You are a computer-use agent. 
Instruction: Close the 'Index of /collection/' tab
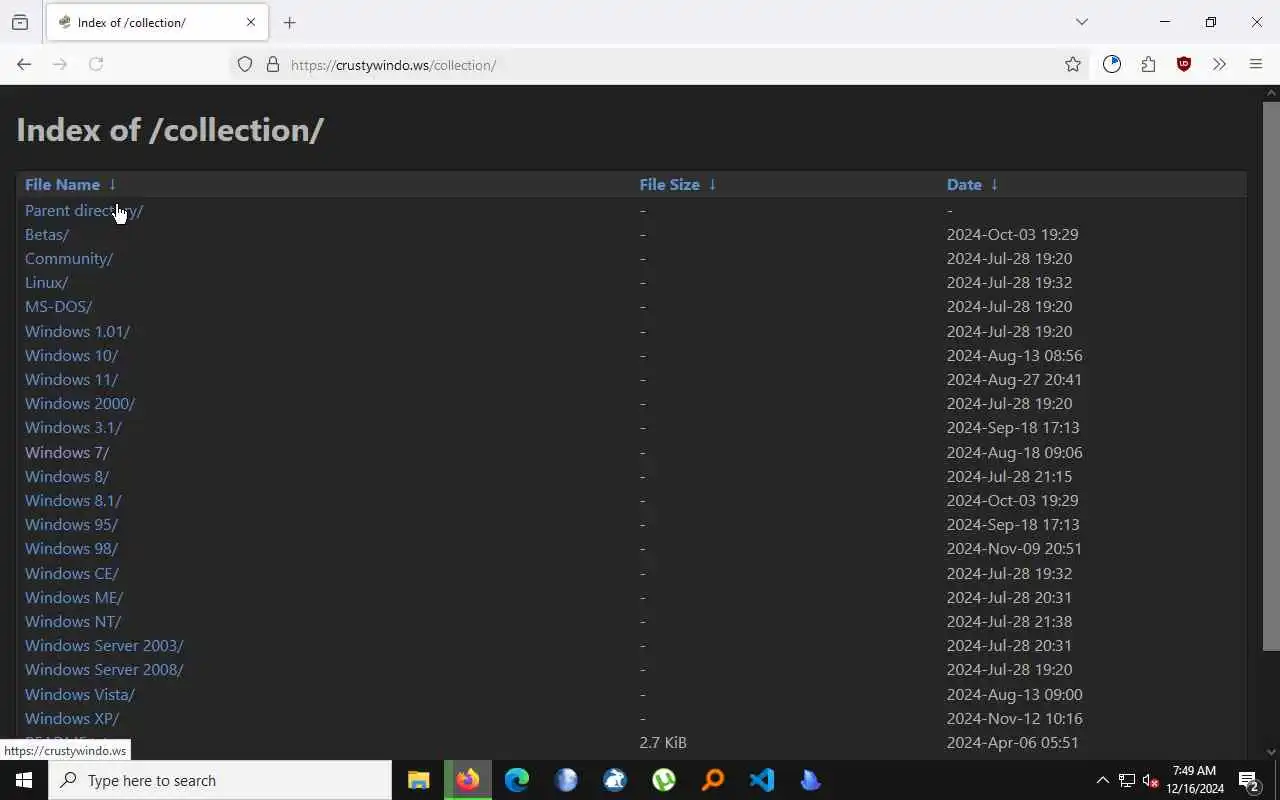[251, 22]
